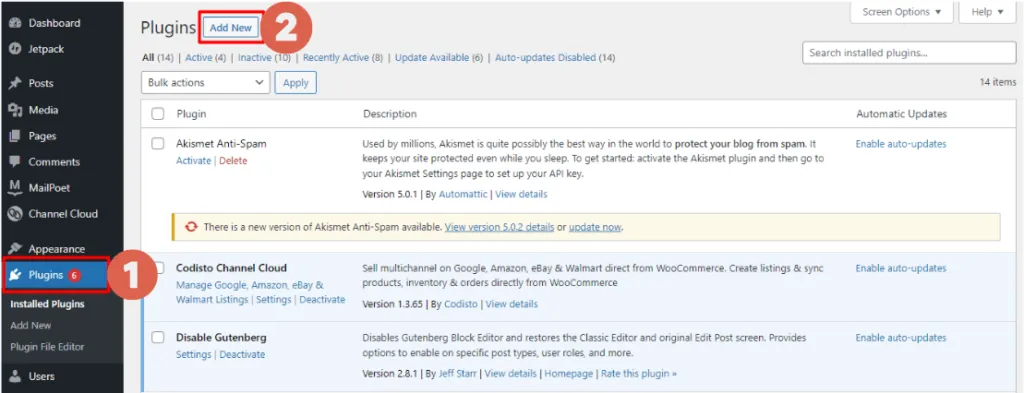Click the Akismet update refresh icon
Viewport: 1024px width, 393px height.
(191, 227)
